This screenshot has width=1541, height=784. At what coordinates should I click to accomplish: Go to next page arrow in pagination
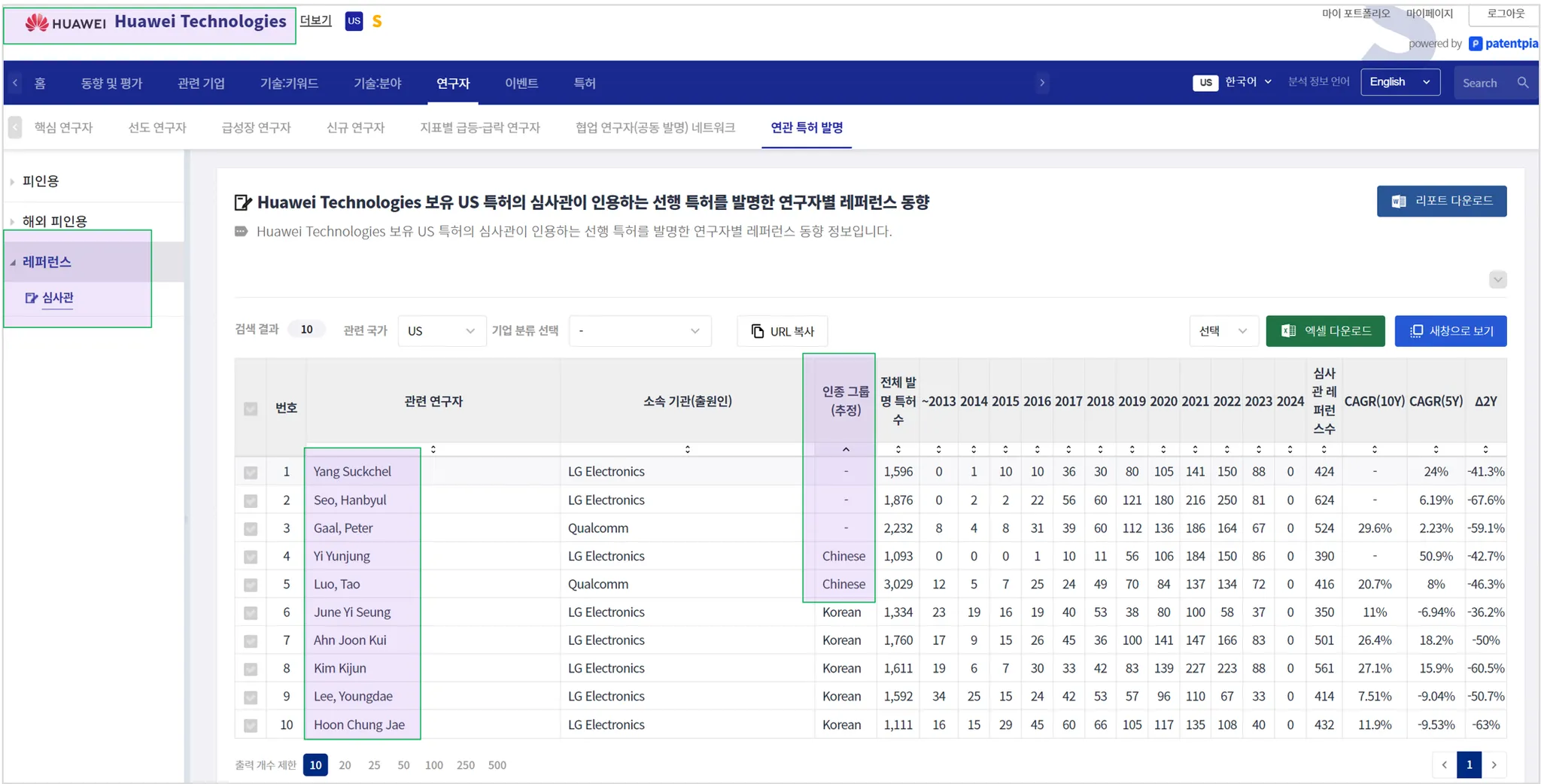pyautogui.click(x=1494, y=764)
